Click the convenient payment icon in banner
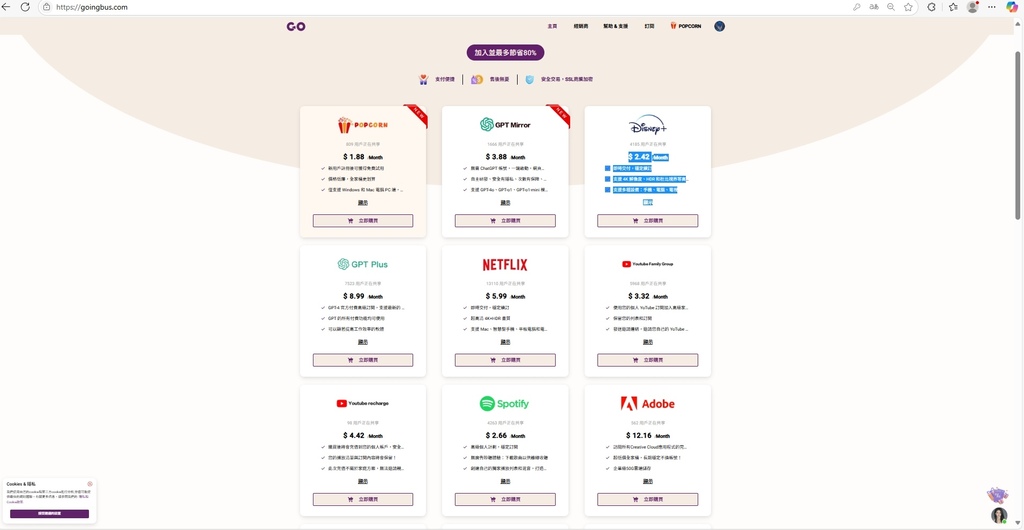This screenshot has height=530, width=1024. tap(424, 80)
